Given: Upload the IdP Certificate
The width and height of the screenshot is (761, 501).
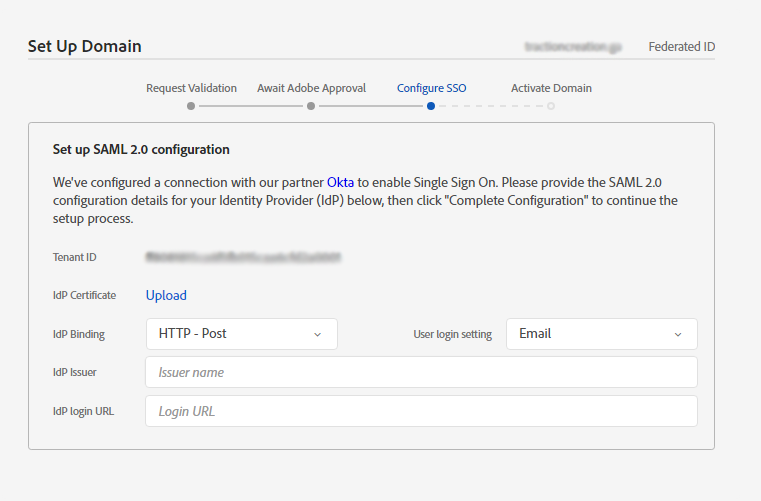Looking at the screenshot, I should click(166, 295).
